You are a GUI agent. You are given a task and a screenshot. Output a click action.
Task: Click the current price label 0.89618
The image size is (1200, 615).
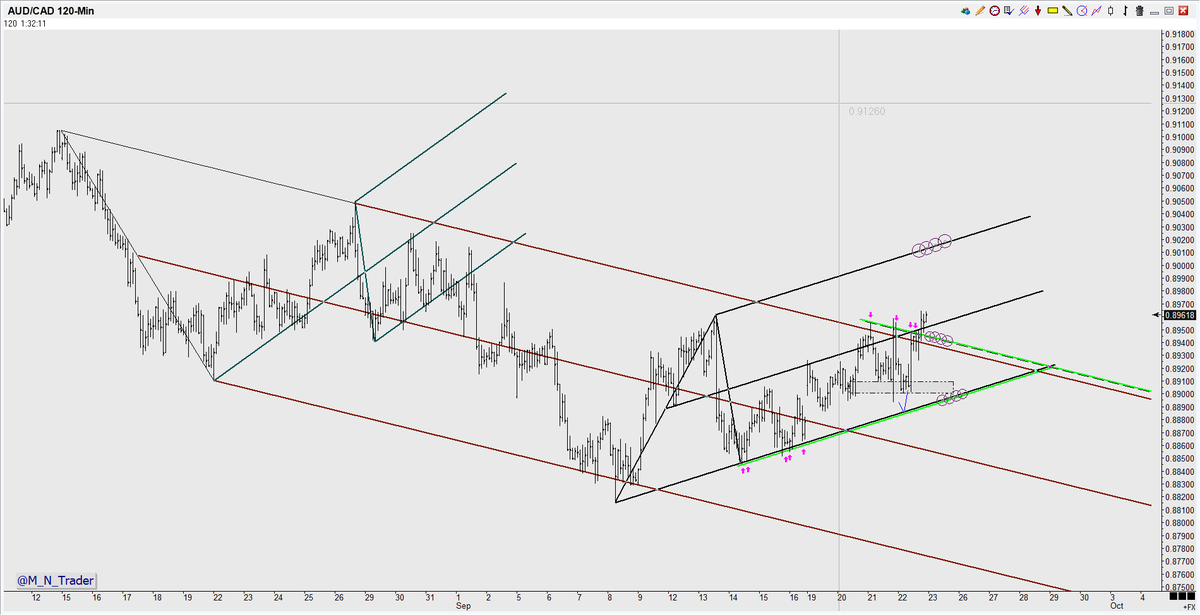pyautogui.click(x=1178, y=315)
